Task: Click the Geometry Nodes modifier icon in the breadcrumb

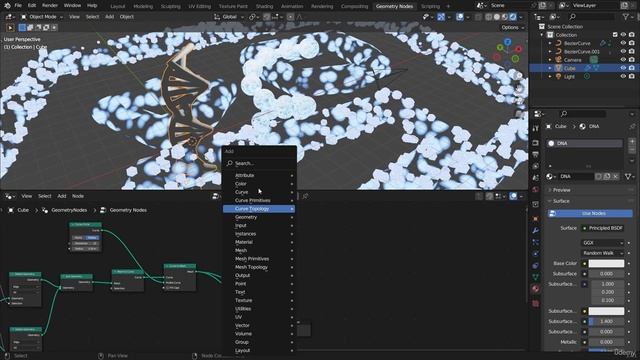Action: [45, 210]
